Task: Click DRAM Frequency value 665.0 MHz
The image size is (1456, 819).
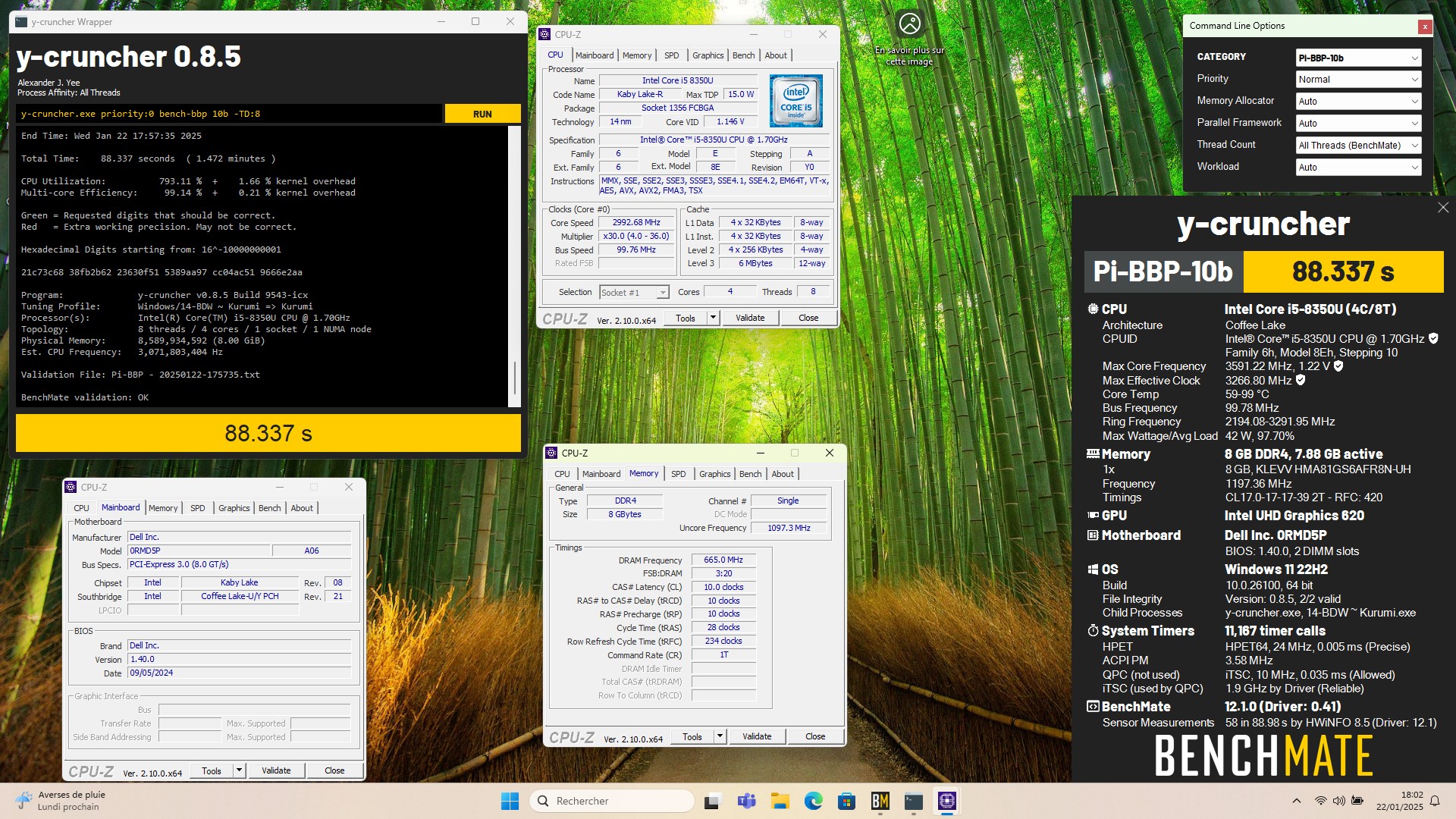Action: point(723,560)
